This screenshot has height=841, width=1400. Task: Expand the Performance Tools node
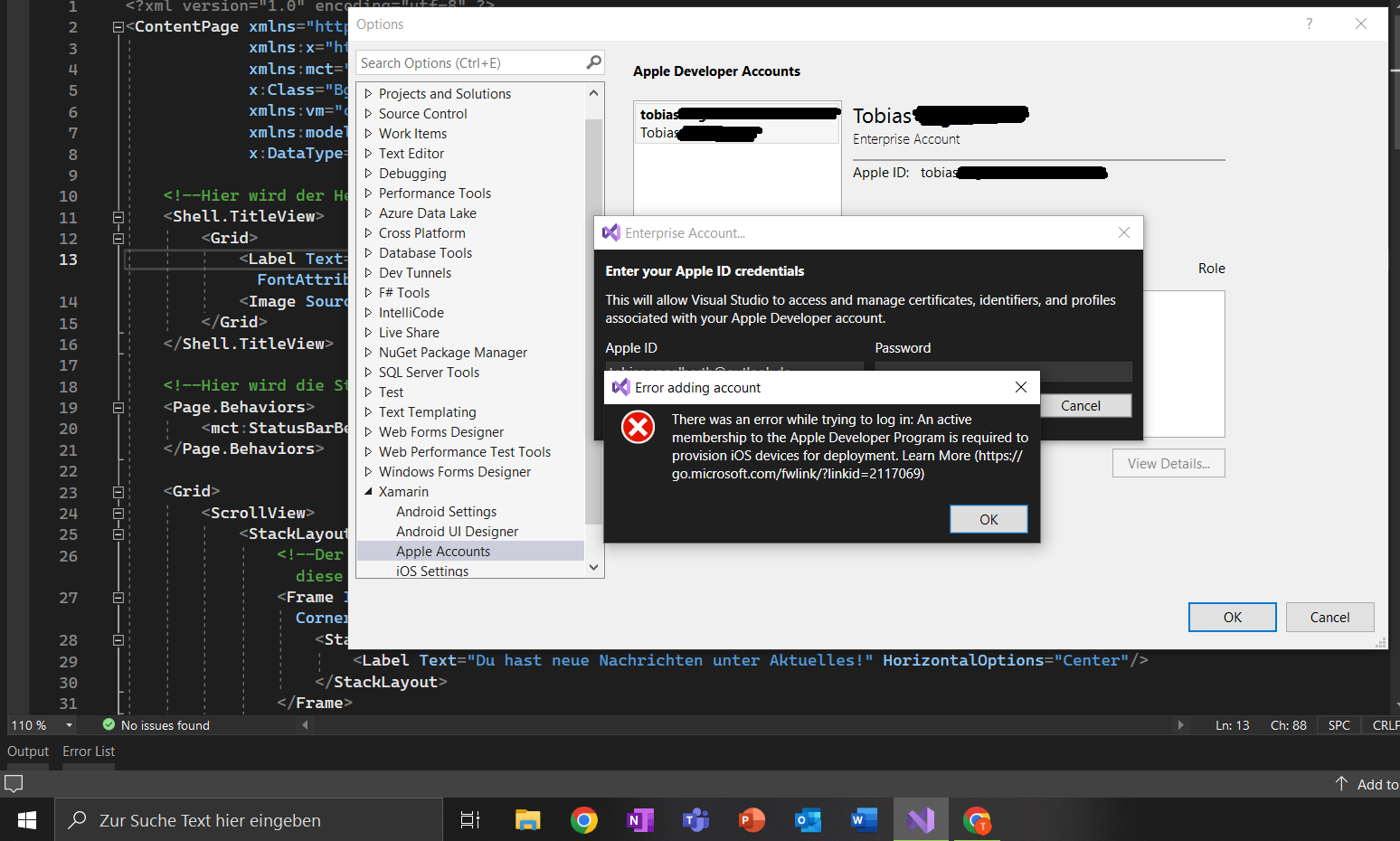tap(369, 194)
